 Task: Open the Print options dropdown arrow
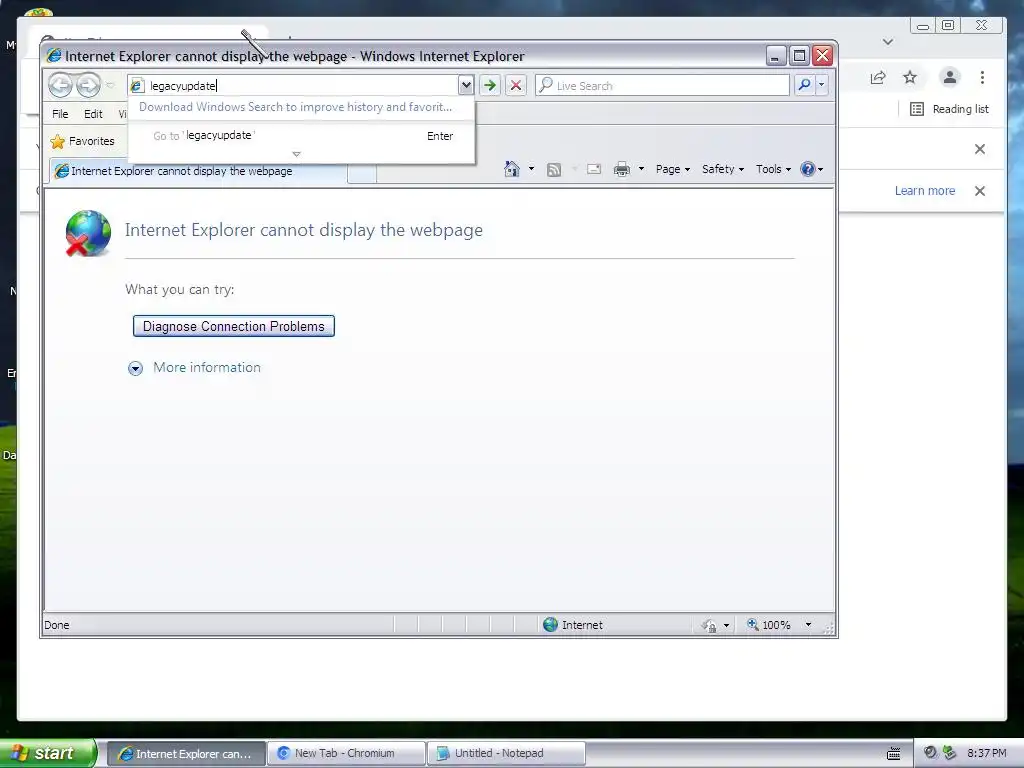tap(641, 169)
